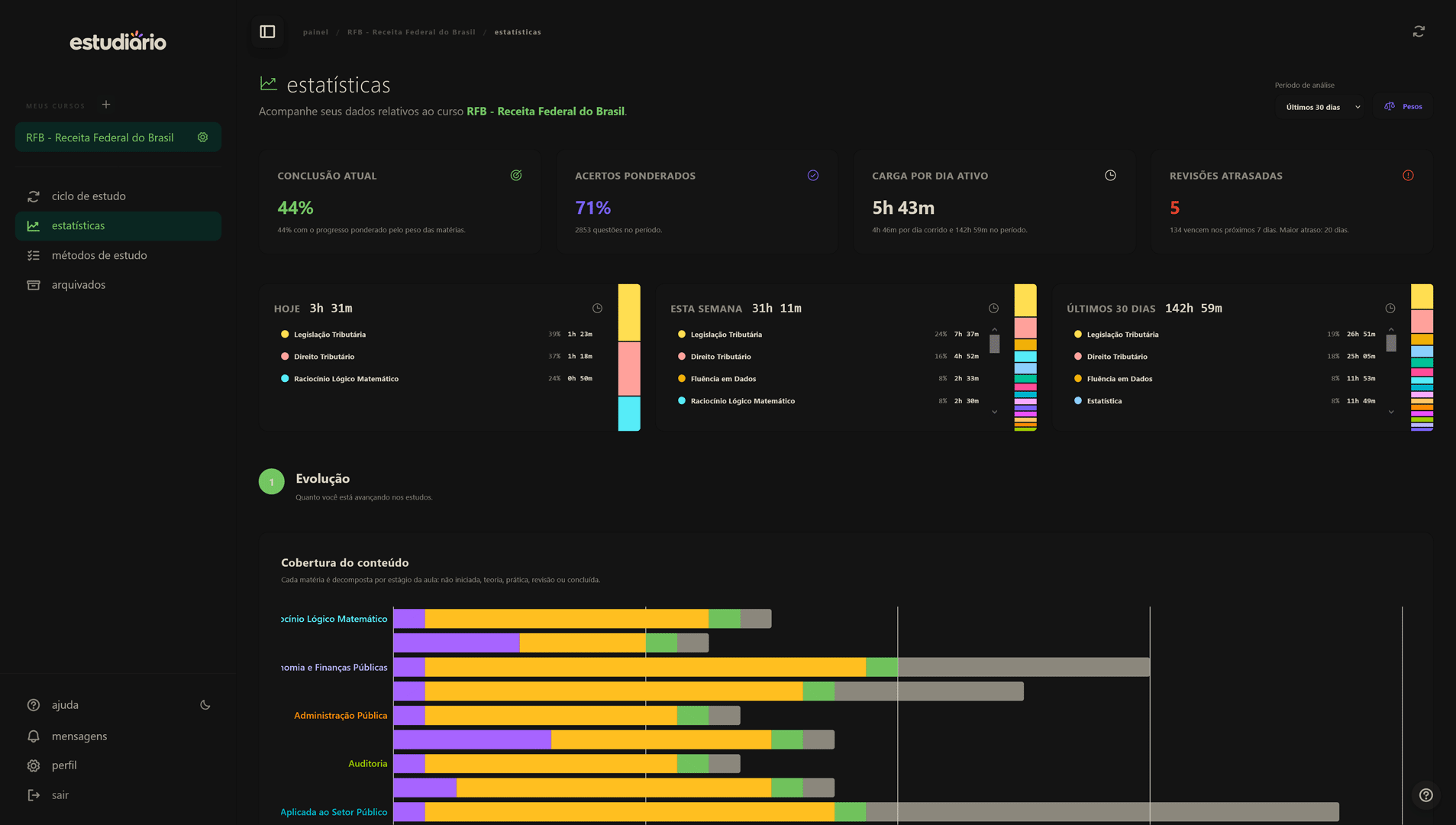This screenshot has height=825, width=1456.
Task: Open arquivados menu item
Action: 118,285
